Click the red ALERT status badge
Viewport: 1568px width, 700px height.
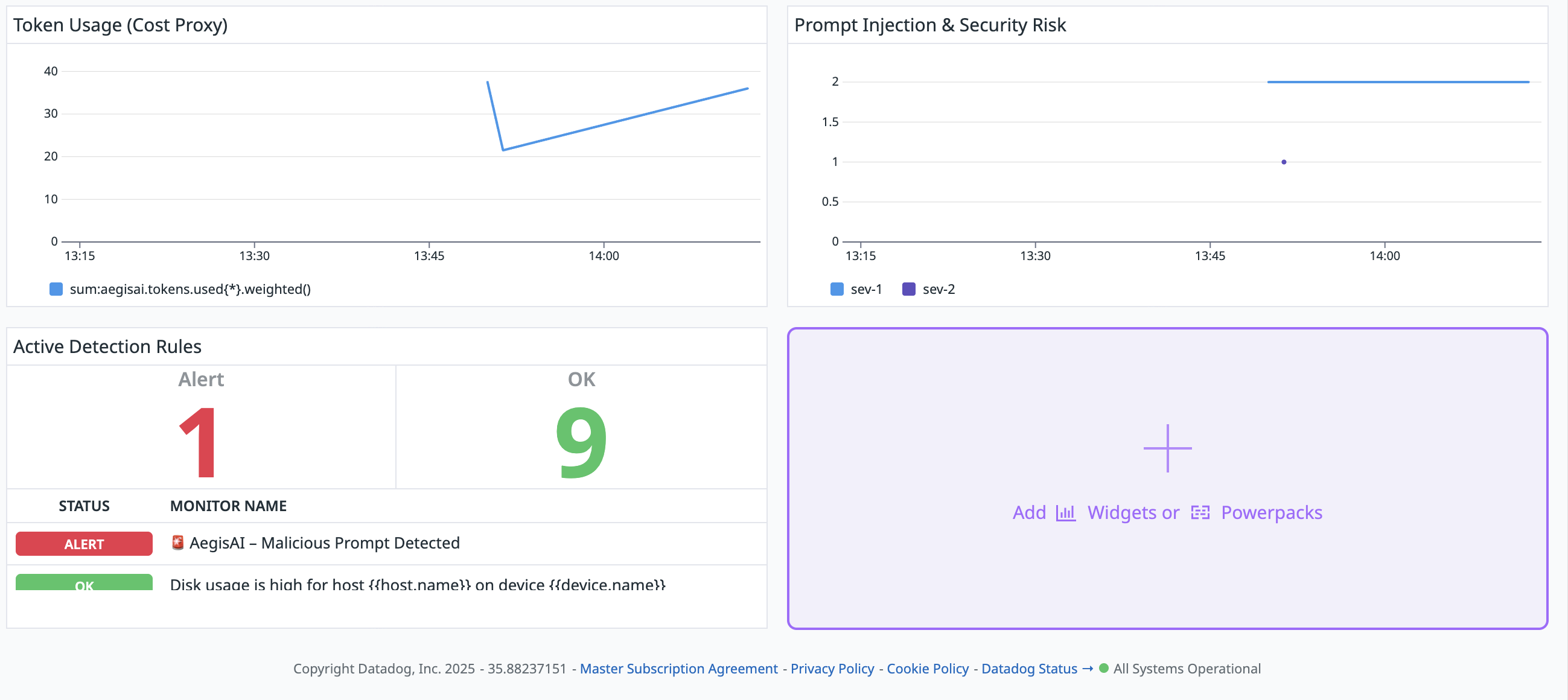[84, 544]
